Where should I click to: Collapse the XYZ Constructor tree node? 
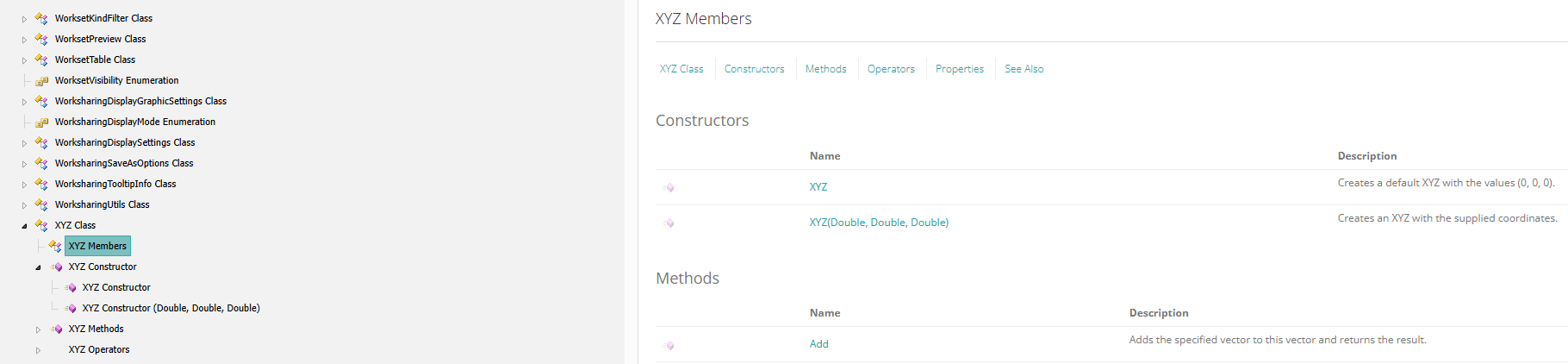tap(38, 267)
